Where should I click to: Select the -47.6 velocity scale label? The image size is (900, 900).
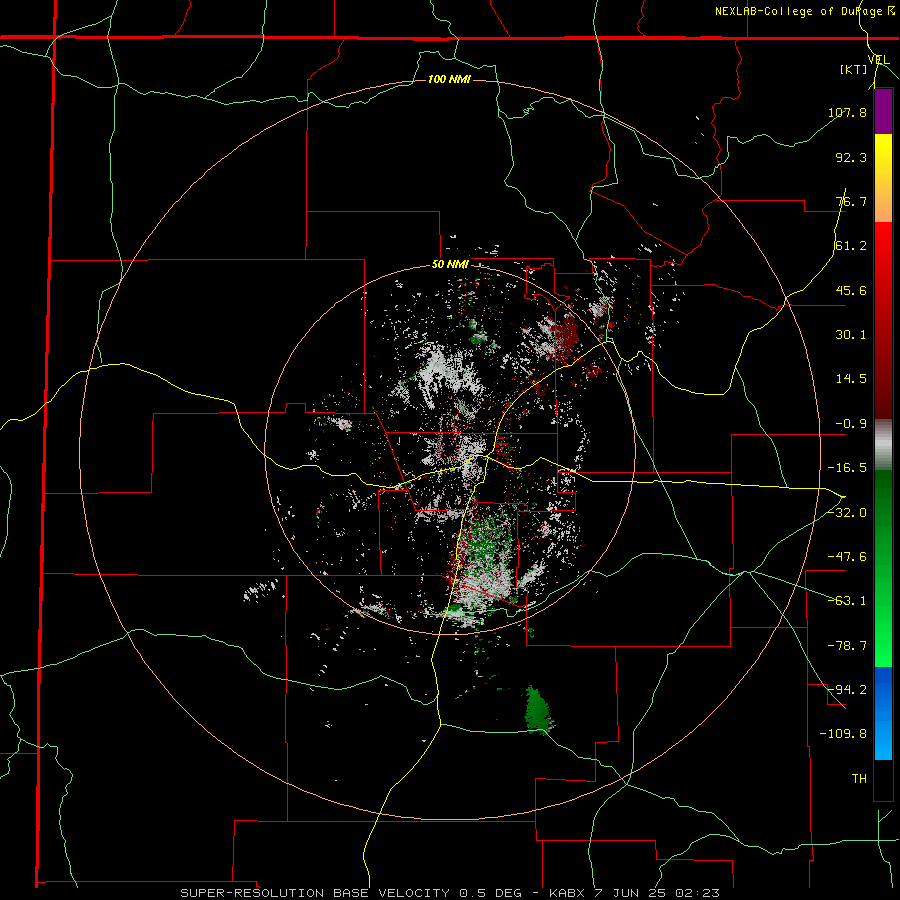[x=847, y=557]
